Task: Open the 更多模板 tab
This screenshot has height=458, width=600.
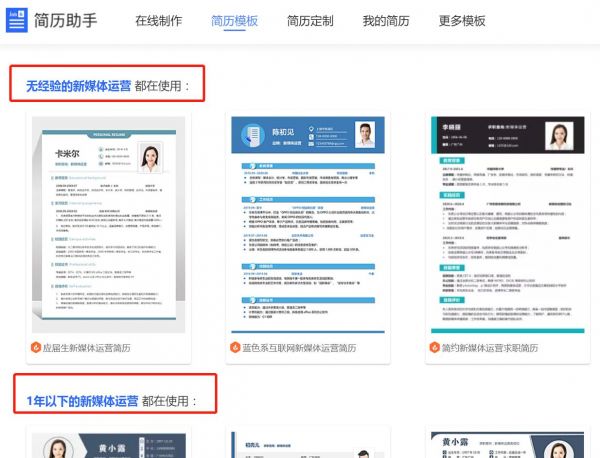Action: coord(462,21)
